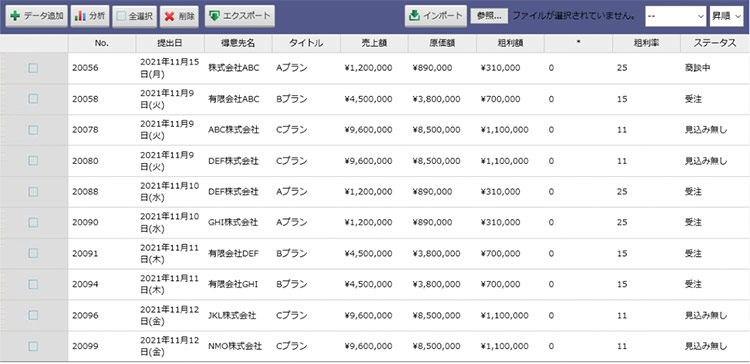This screenshot has height=364, width=750.
Task: Click the ステータス column header
Action: (x=715, y=43)
